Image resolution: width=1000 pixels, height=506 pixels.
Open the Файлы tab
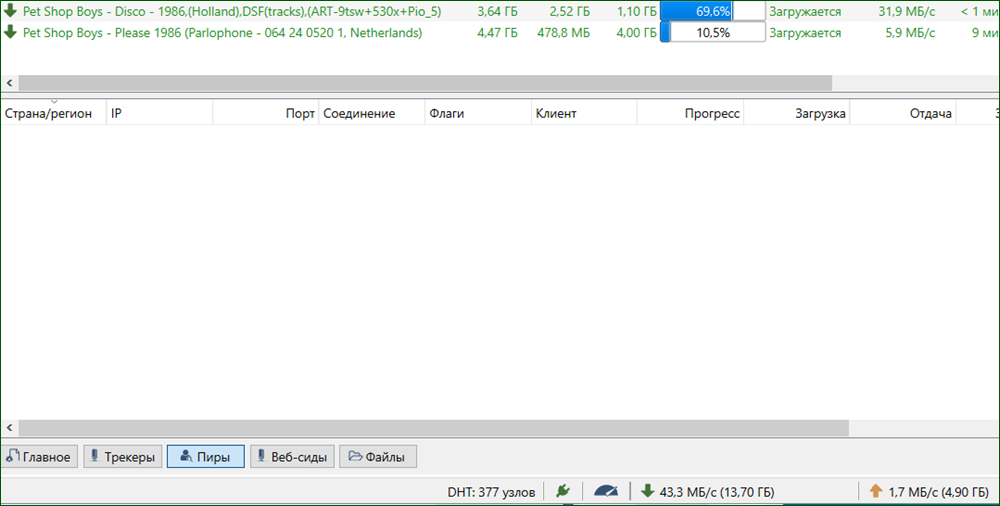[x=378, y=457]
